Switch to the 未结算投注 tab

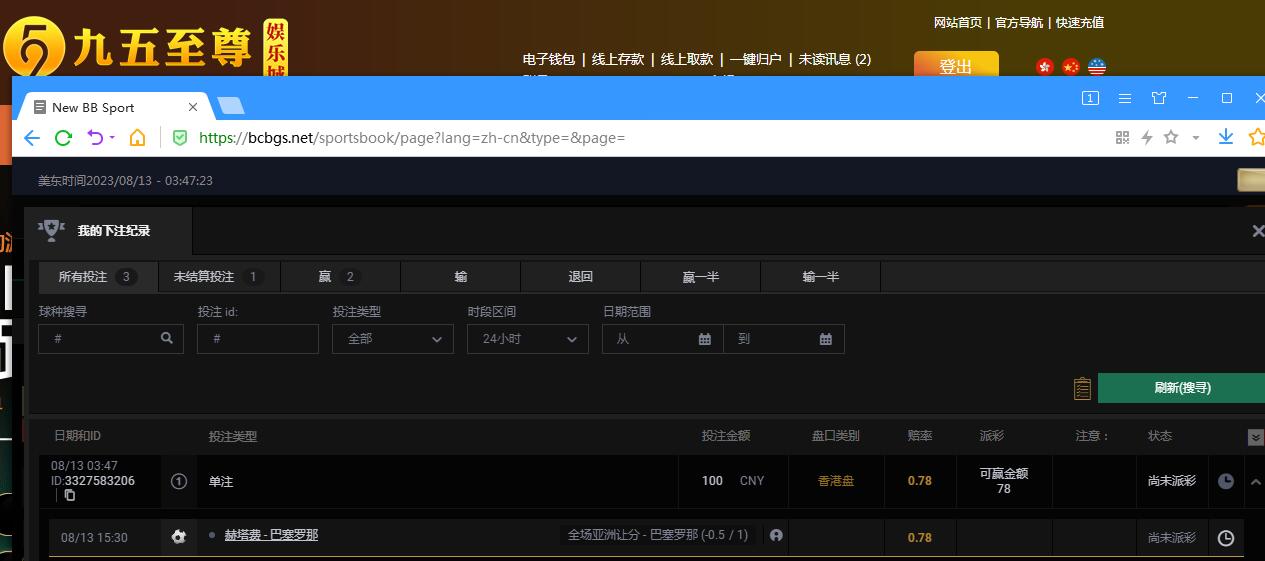219,277
